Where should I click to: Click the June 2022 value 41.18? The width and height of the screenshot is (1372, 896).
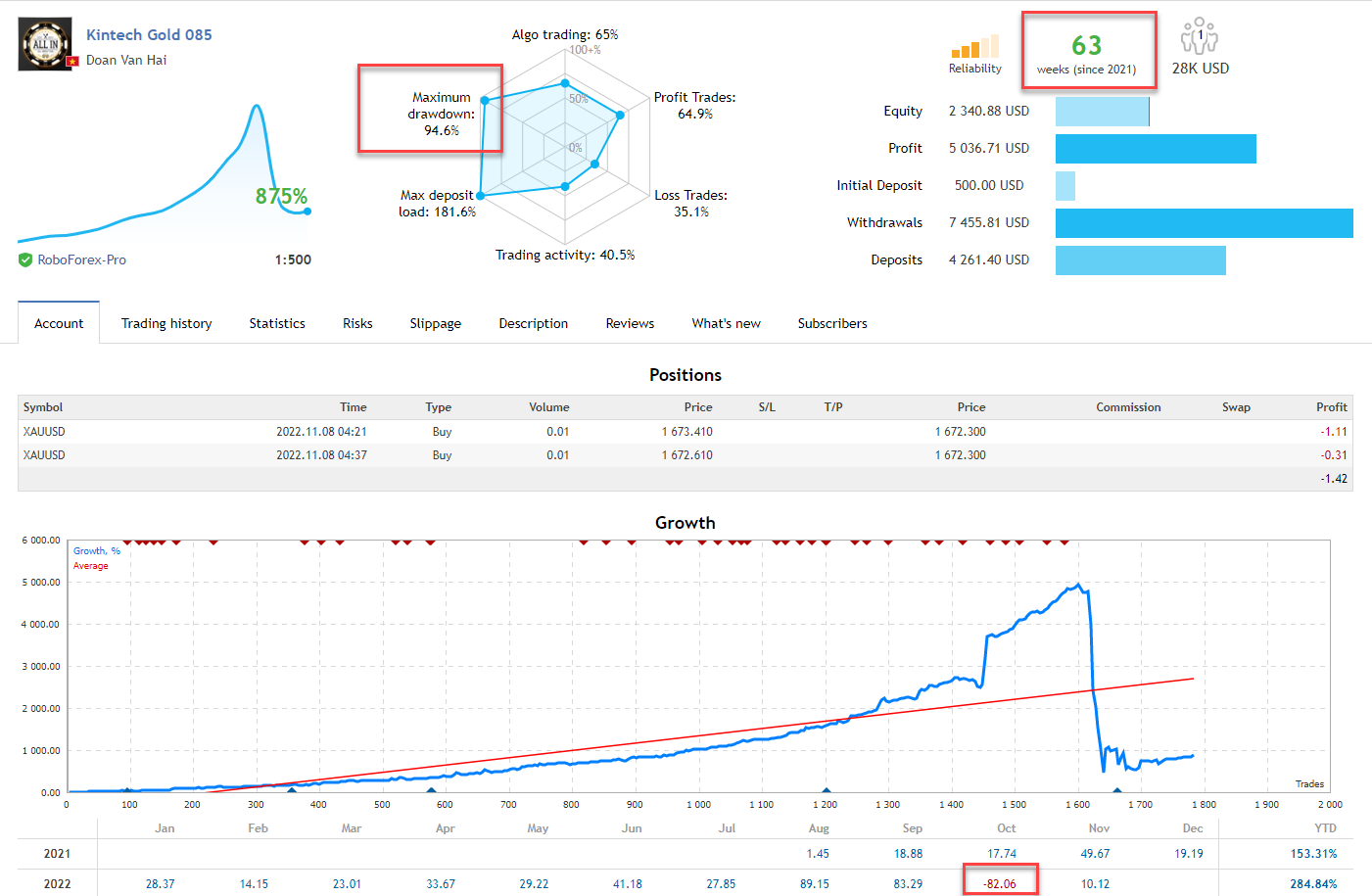[627, 884]
